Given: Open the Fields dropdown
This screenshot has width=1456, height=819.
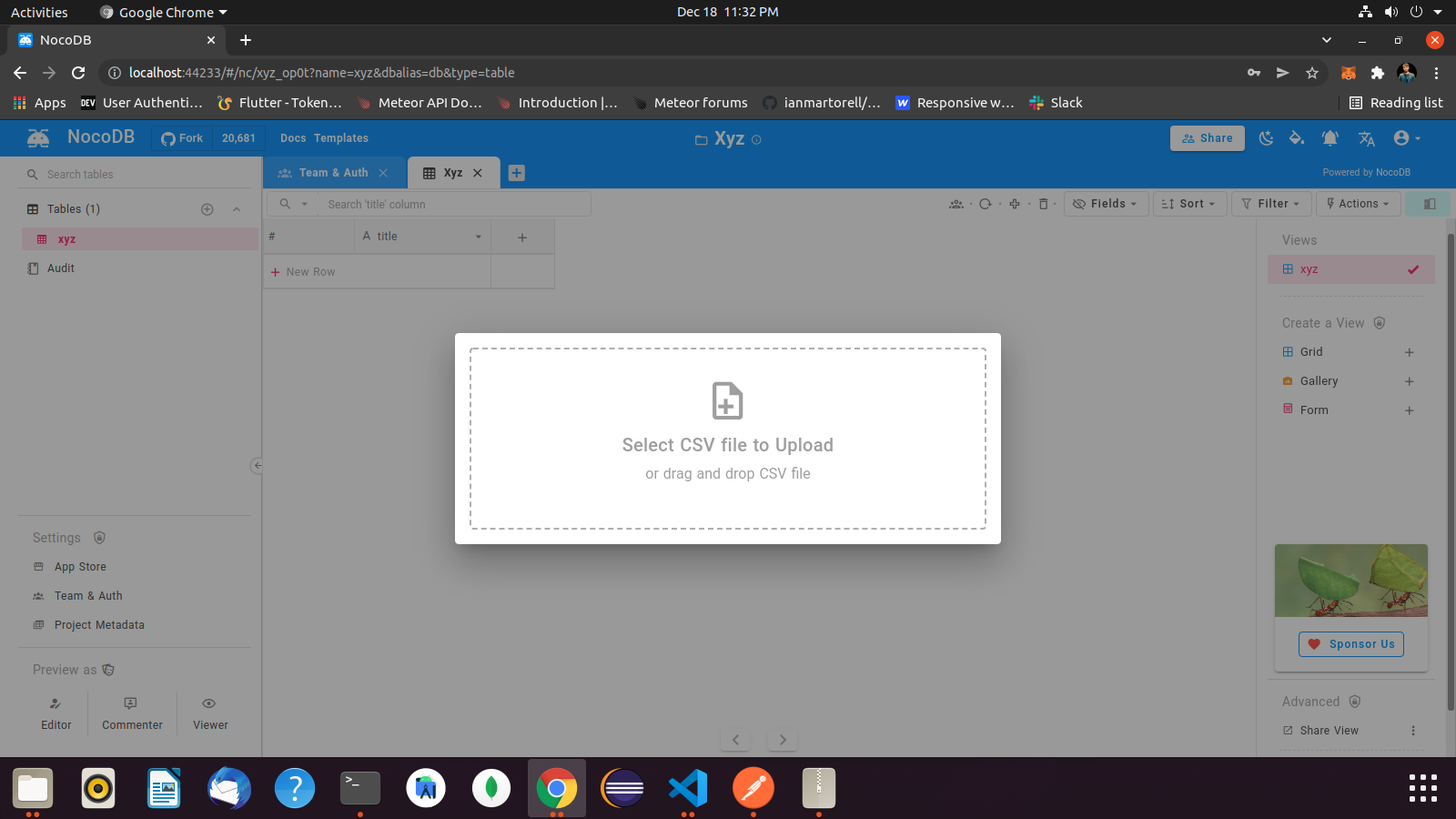Looking at the screenshot, I should pyautogui.click(x=1106, y=204).
